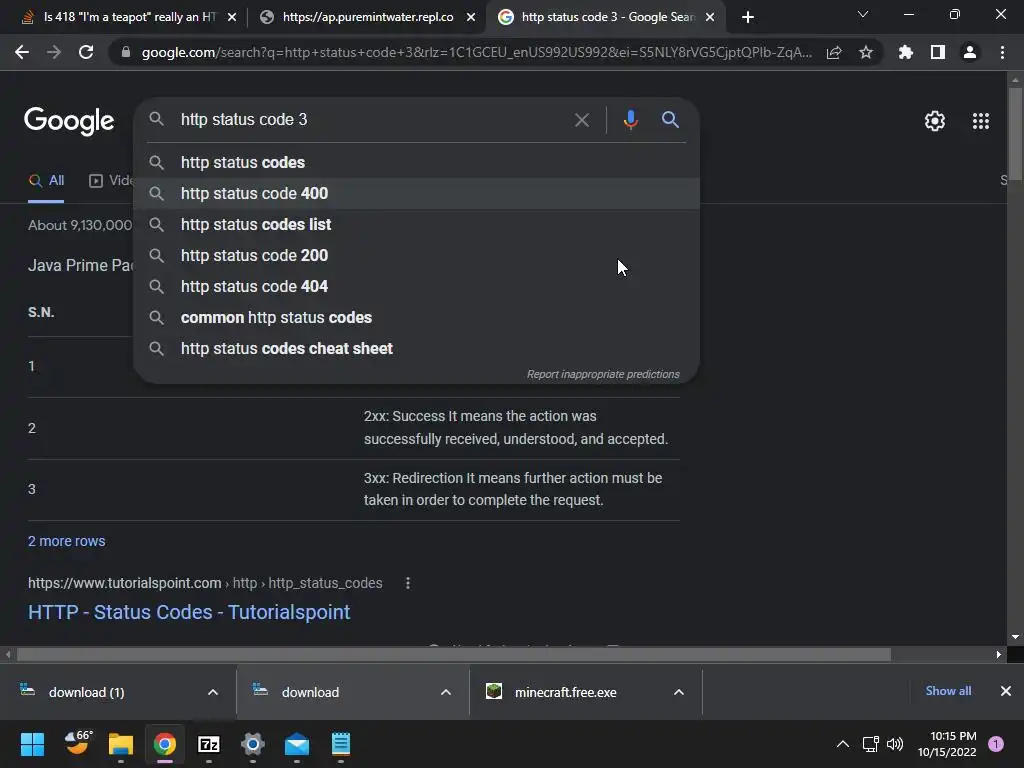
Task: Choose suggestion 'http status code 400'
Action: coord(417,193)
